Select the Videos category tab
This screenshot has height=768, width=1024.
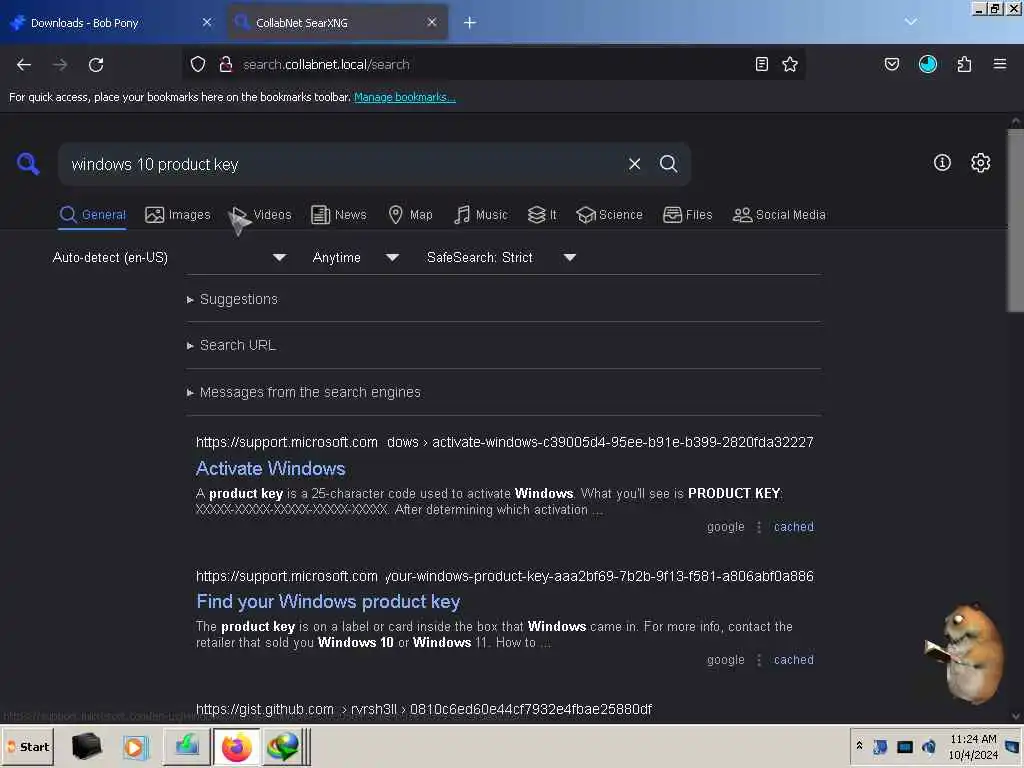pyautogui.click(x=261, y=215)
